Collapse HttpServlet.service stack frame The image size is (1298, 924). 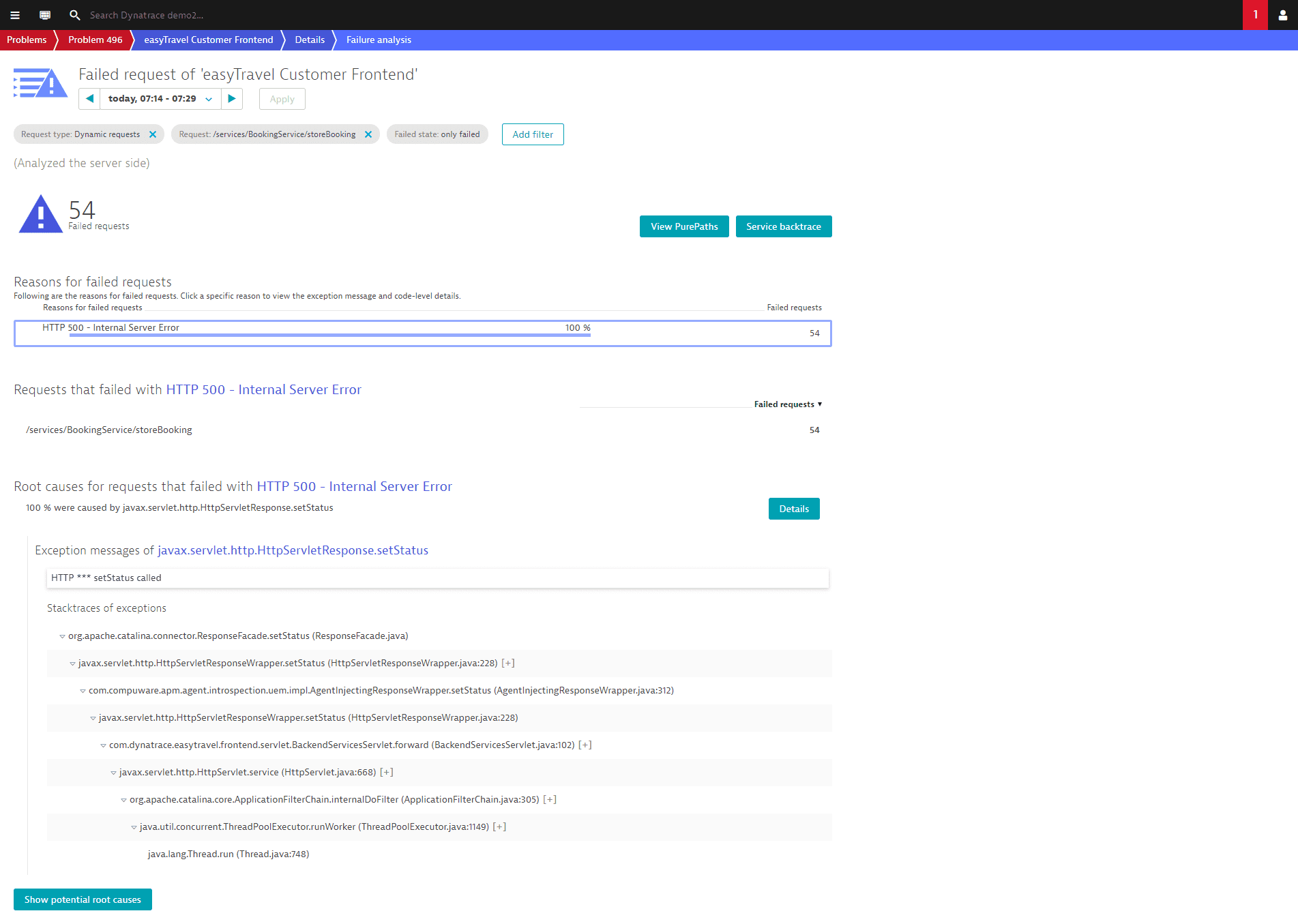113,773
